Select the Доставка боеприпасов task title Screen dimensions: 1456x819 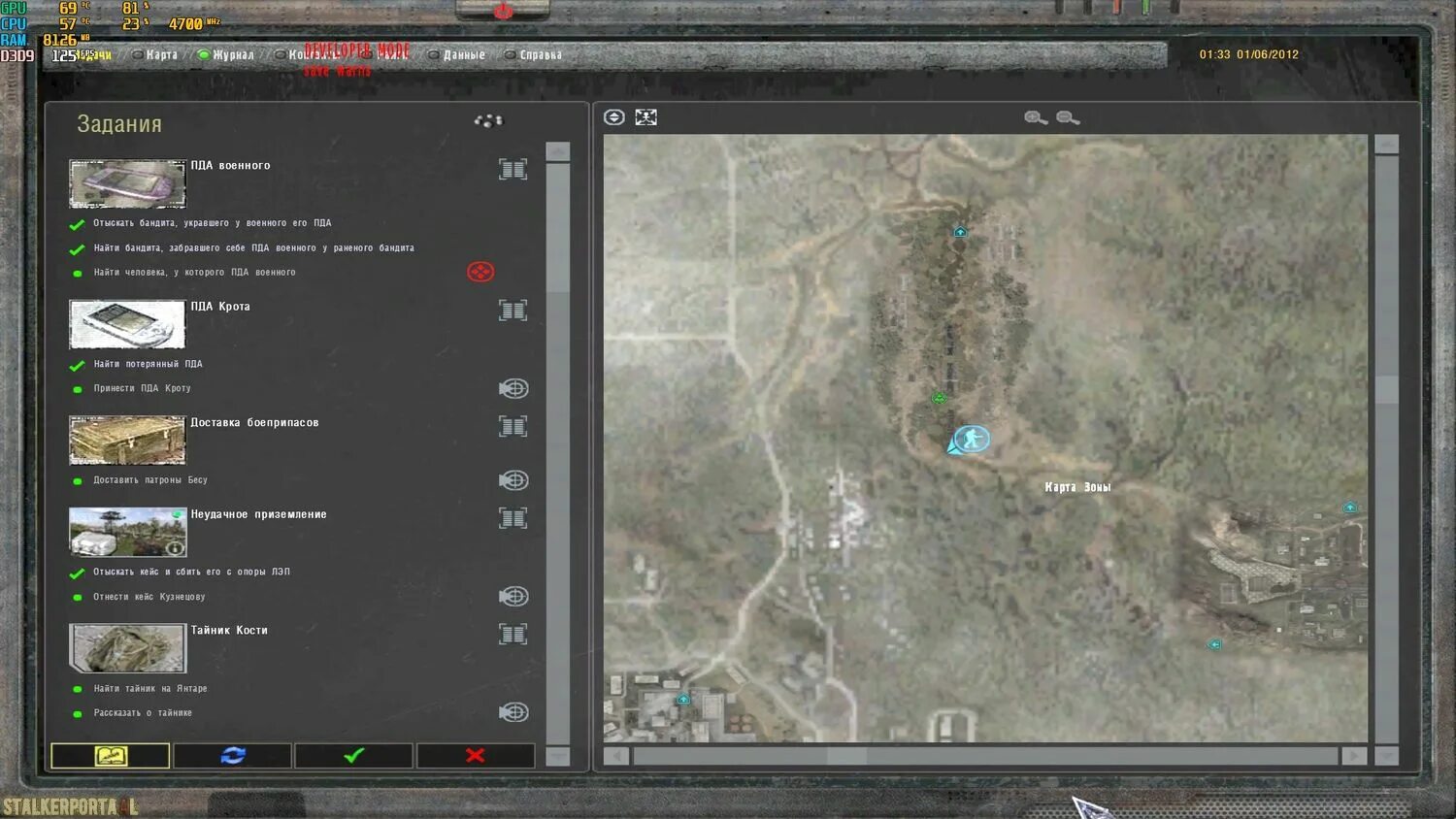[254, 423]
